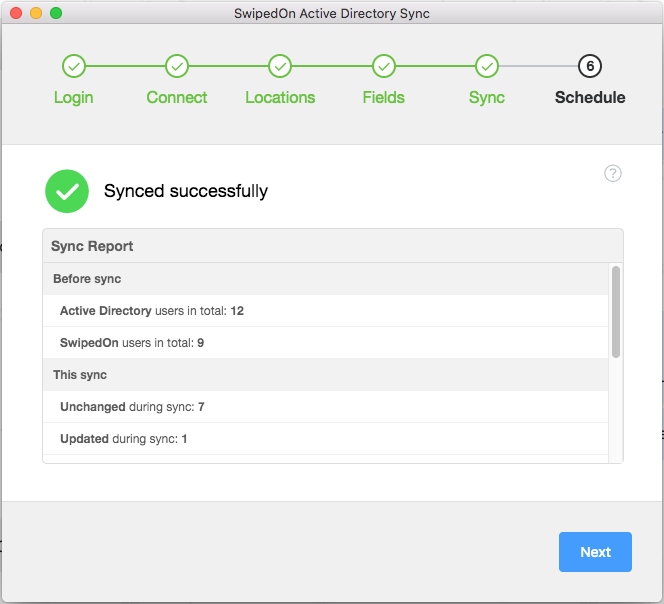Maximize the window with the green button
The image size is (664, 604).
click(56, 13)
